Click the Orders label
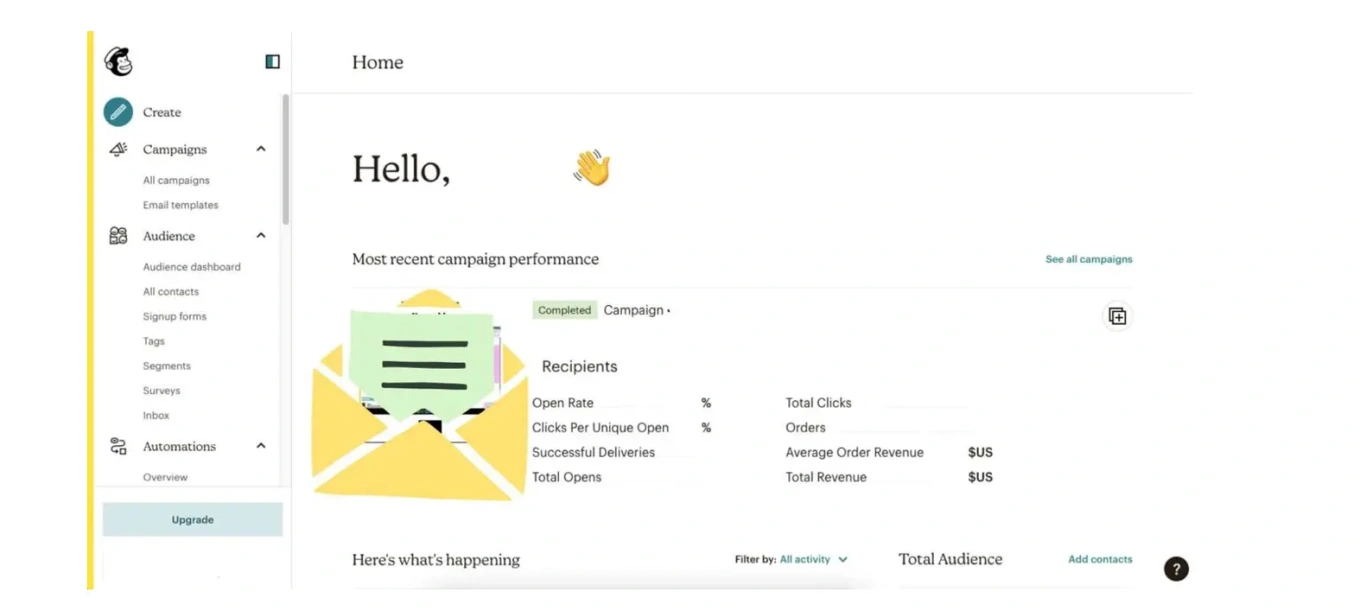The width and height of the screenshot is (1360, 611). [x=806, y=428]
